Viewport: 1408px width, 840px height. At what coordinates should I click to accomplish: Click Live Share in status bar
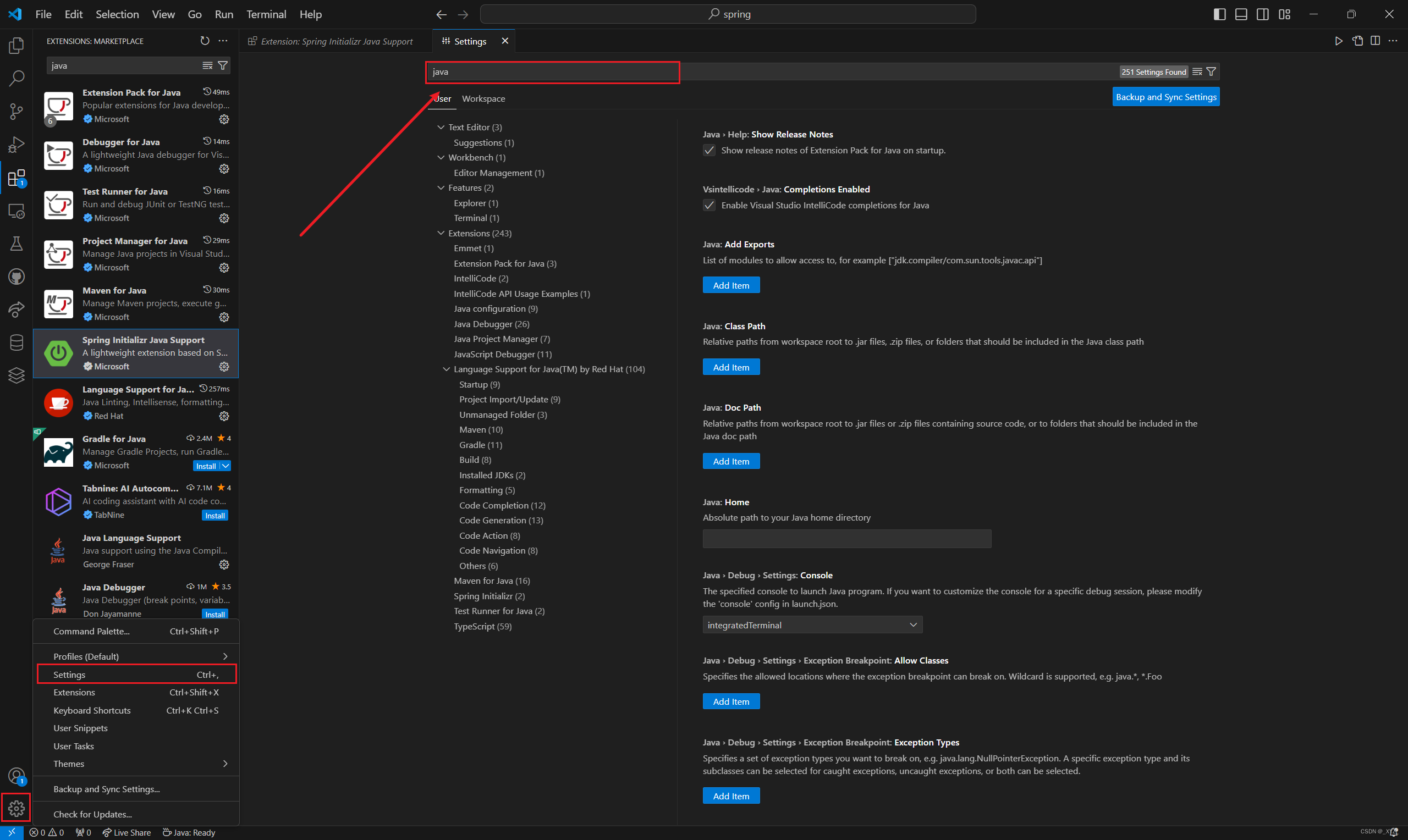127,833
